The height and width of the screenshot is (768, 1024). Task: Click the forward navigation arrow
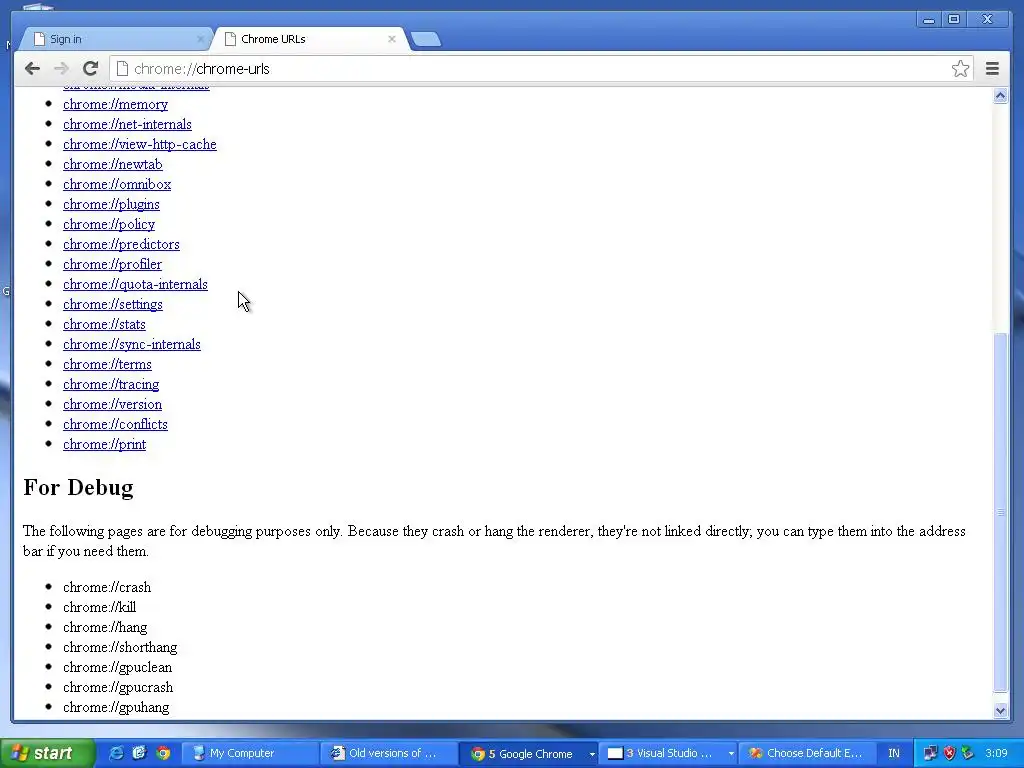coord(61,69)
